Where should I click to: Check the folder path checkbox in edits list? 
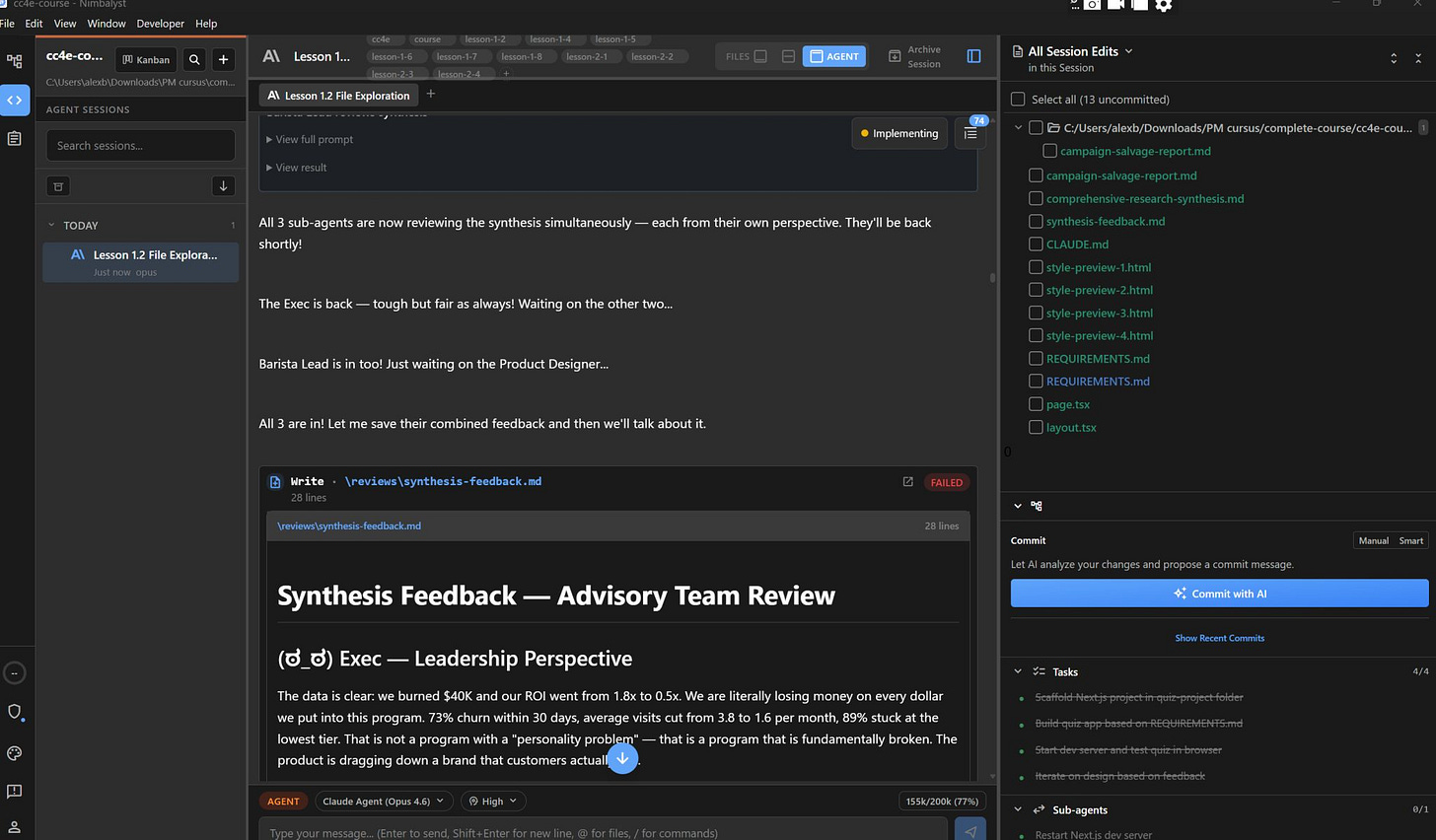[1036, 127]
